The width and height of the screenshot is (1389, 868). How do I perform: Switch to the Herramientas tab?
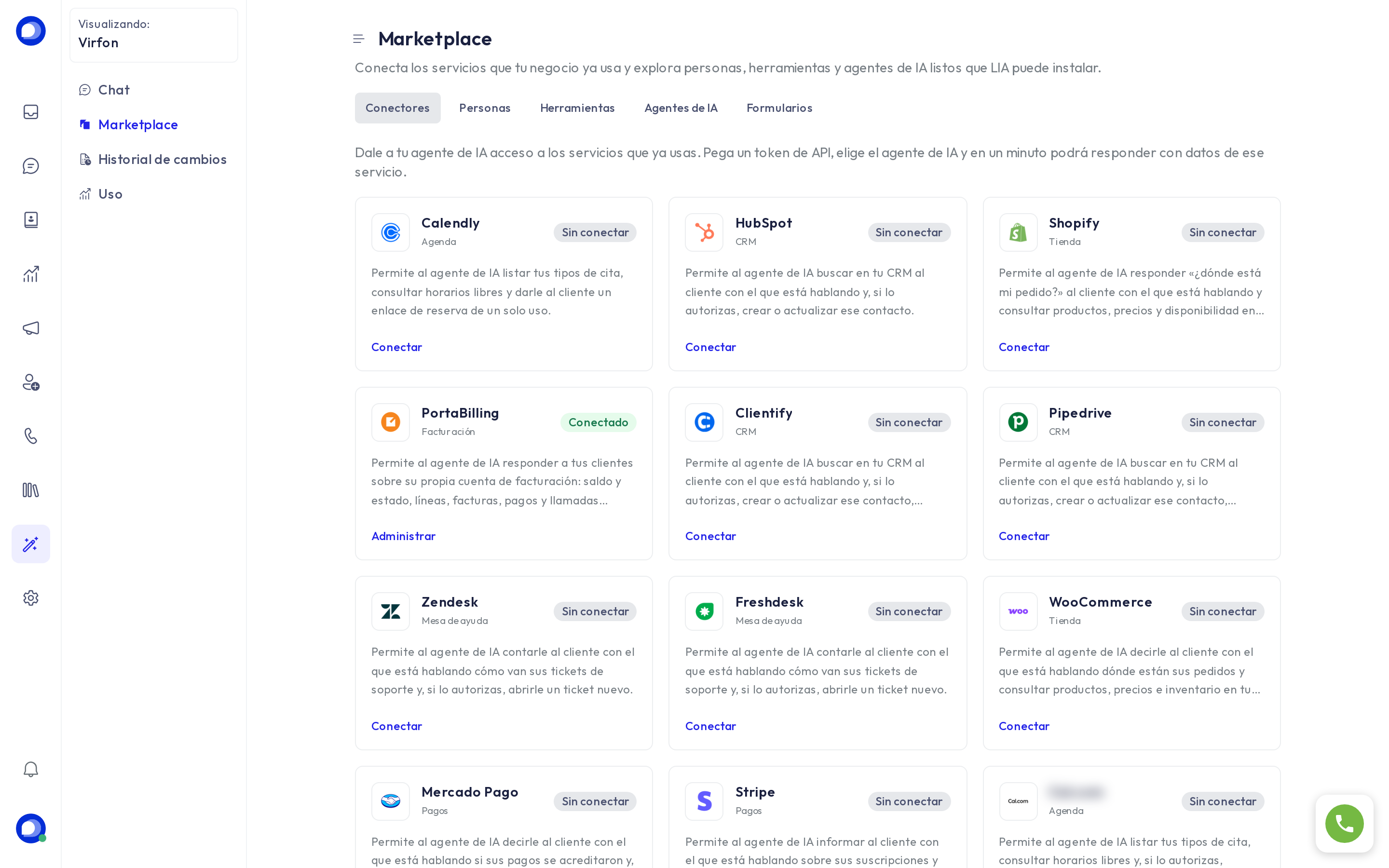pos(577,108)
